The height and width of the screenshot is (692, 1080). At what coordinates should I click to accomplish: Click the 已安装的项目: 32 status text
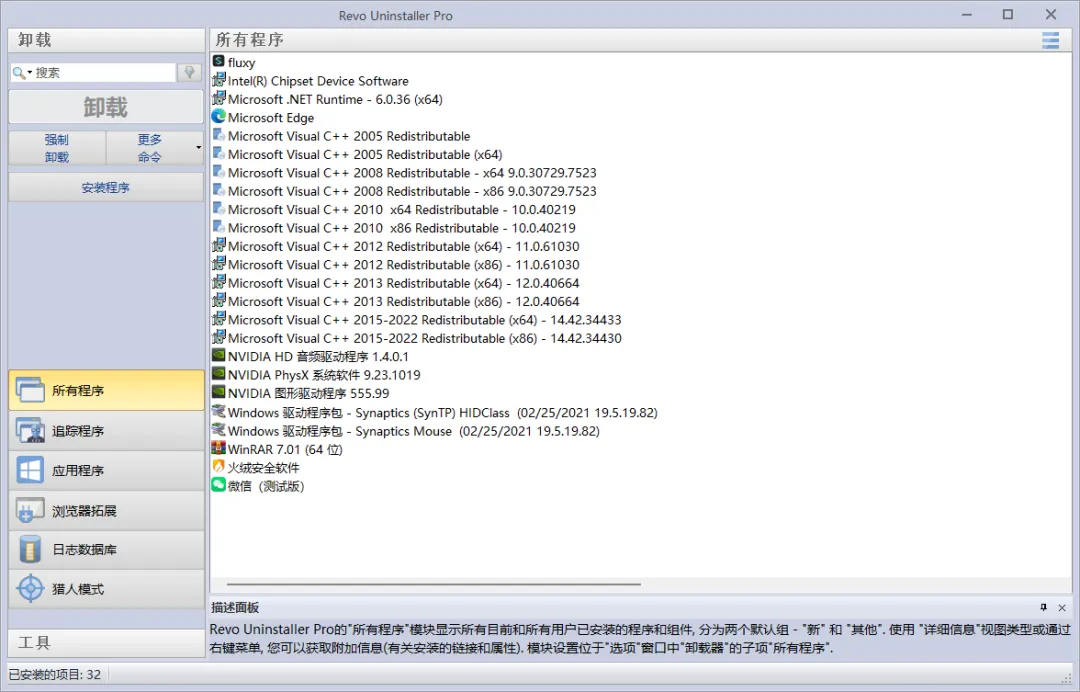coord(54,674)
